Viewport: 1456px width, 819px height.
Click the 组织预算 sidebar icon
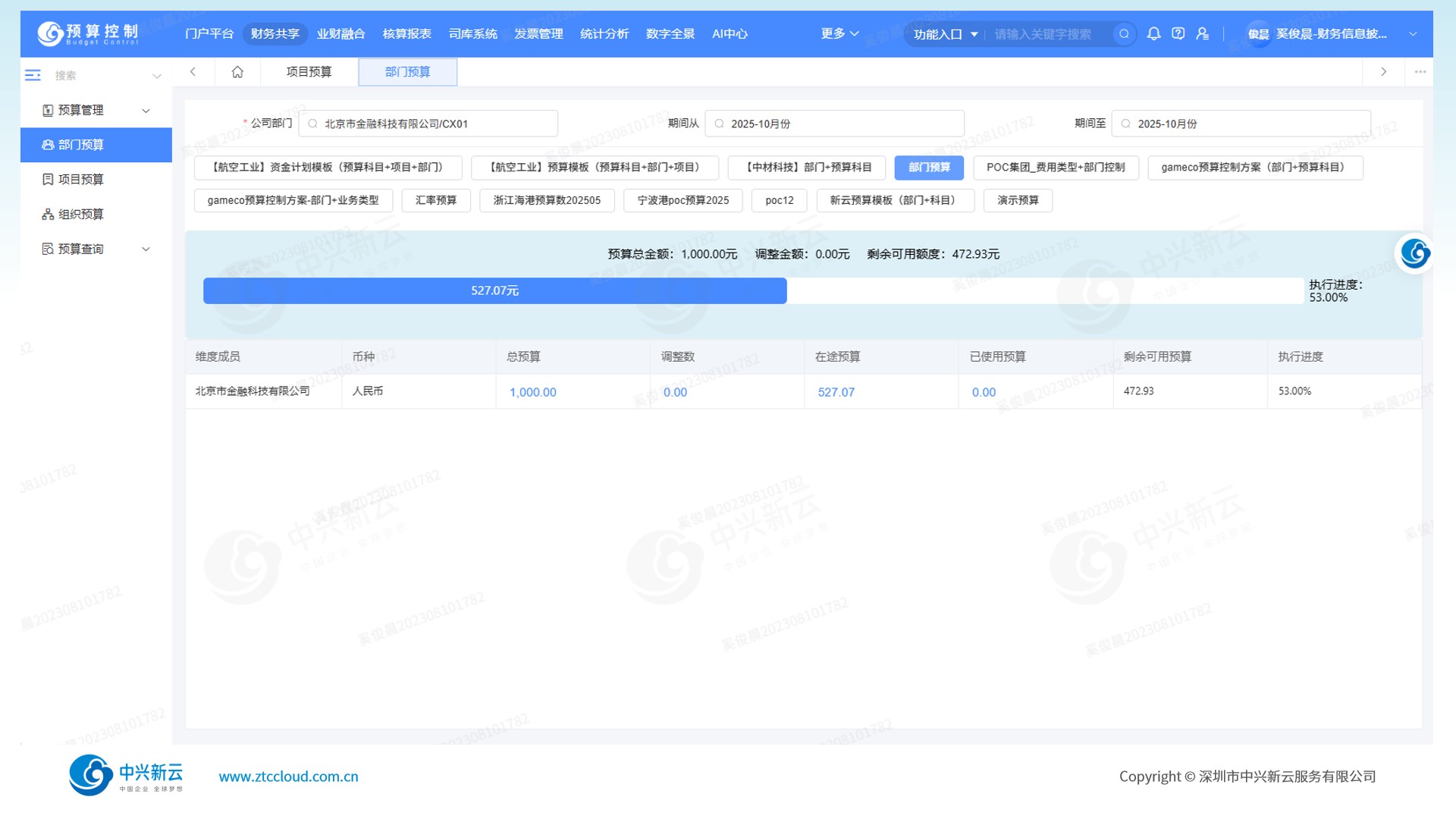pyautogui.click(x=48, y=215)
